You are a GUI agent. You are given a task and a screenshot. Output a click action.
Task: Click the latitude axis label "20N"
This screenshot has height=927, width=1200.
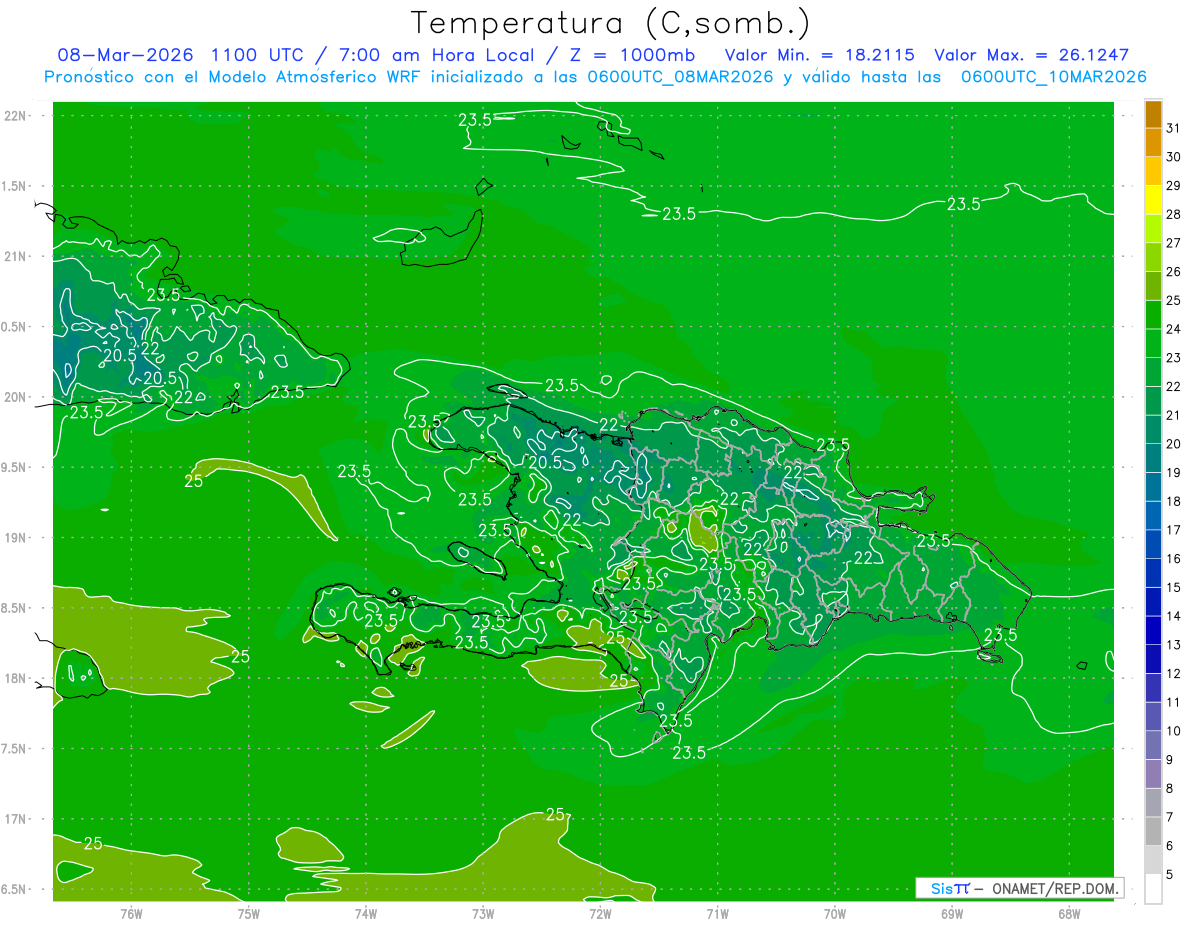[x=16, y=398]
